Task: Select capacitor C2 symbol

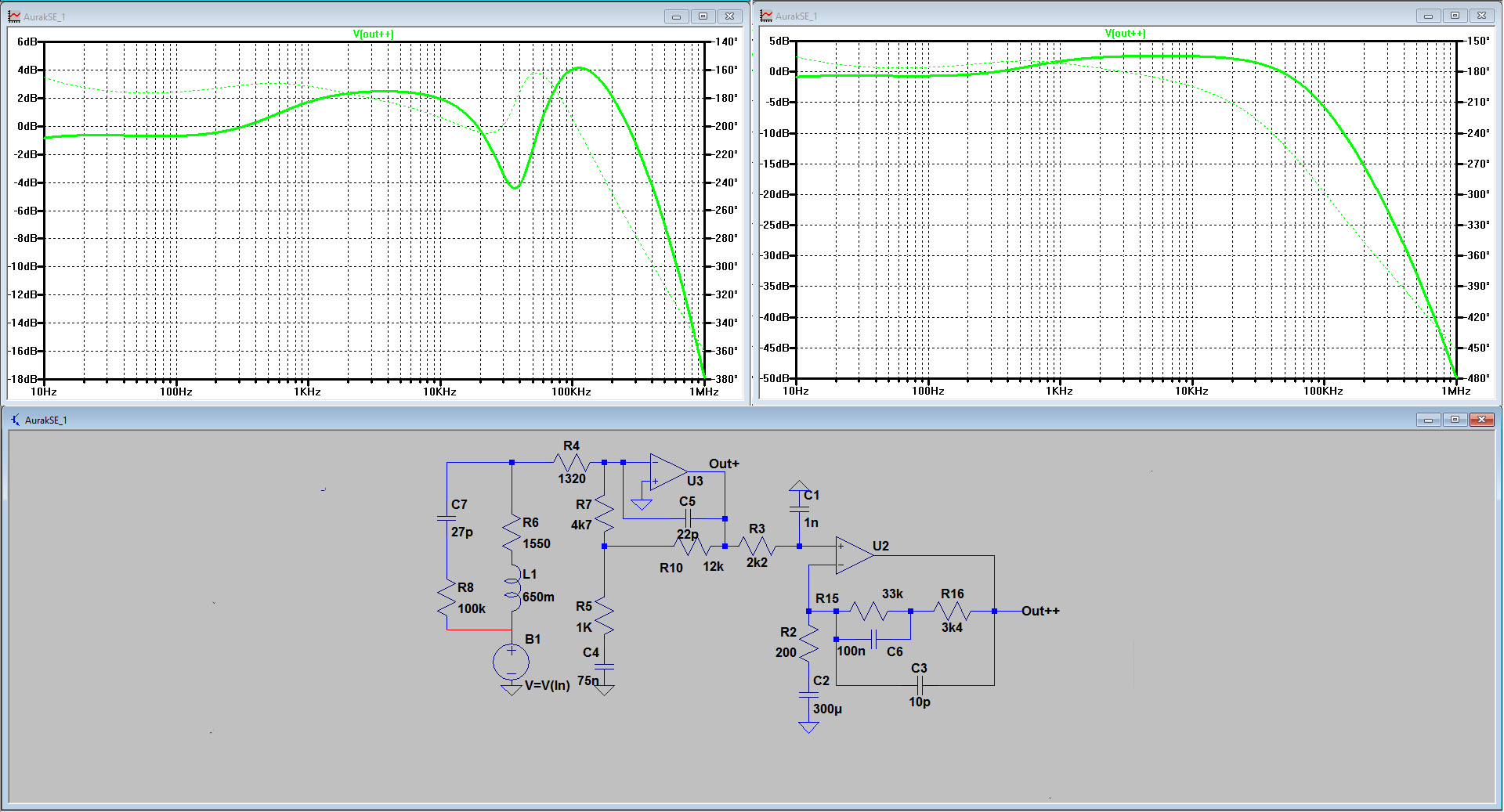Action: click(808, 695)
